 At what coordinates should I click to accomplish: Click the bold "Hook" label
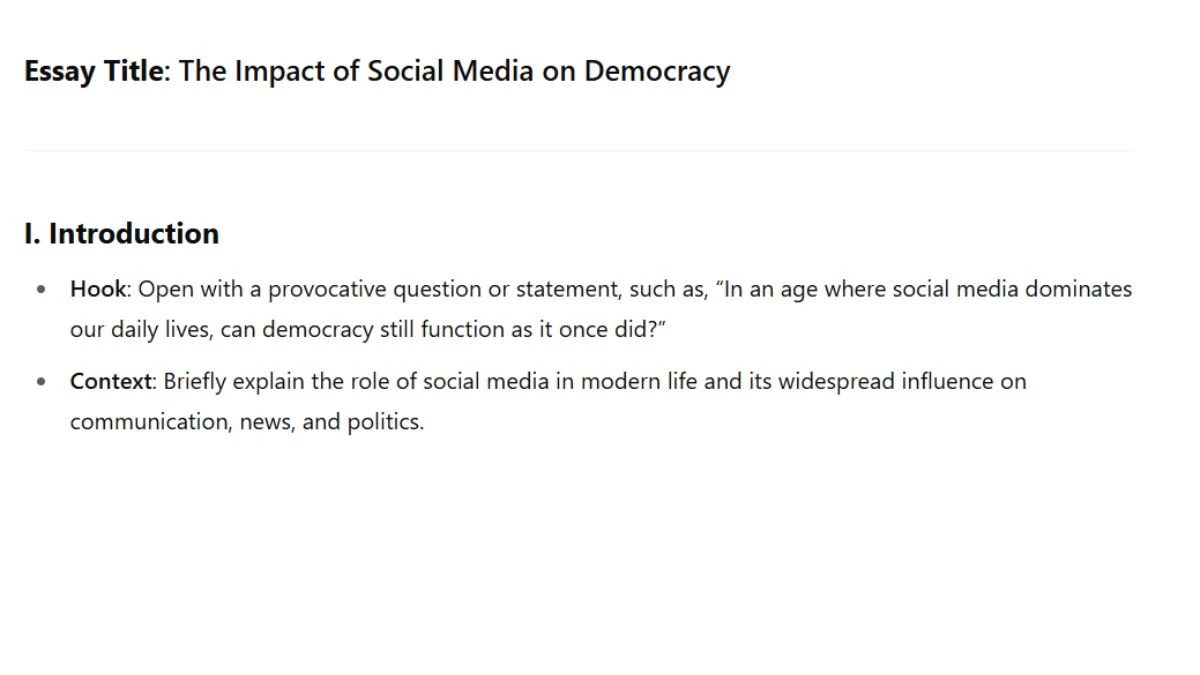point(98,290)
